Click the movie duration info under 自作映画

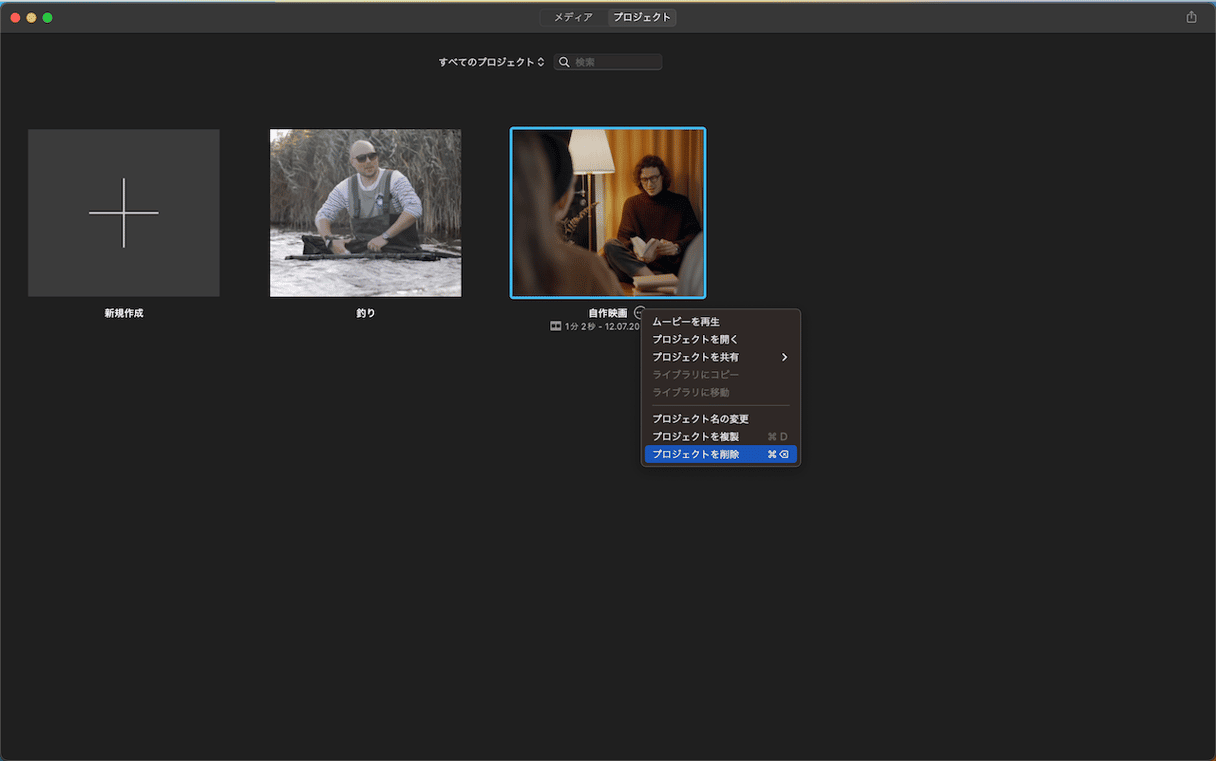[595, 326]
